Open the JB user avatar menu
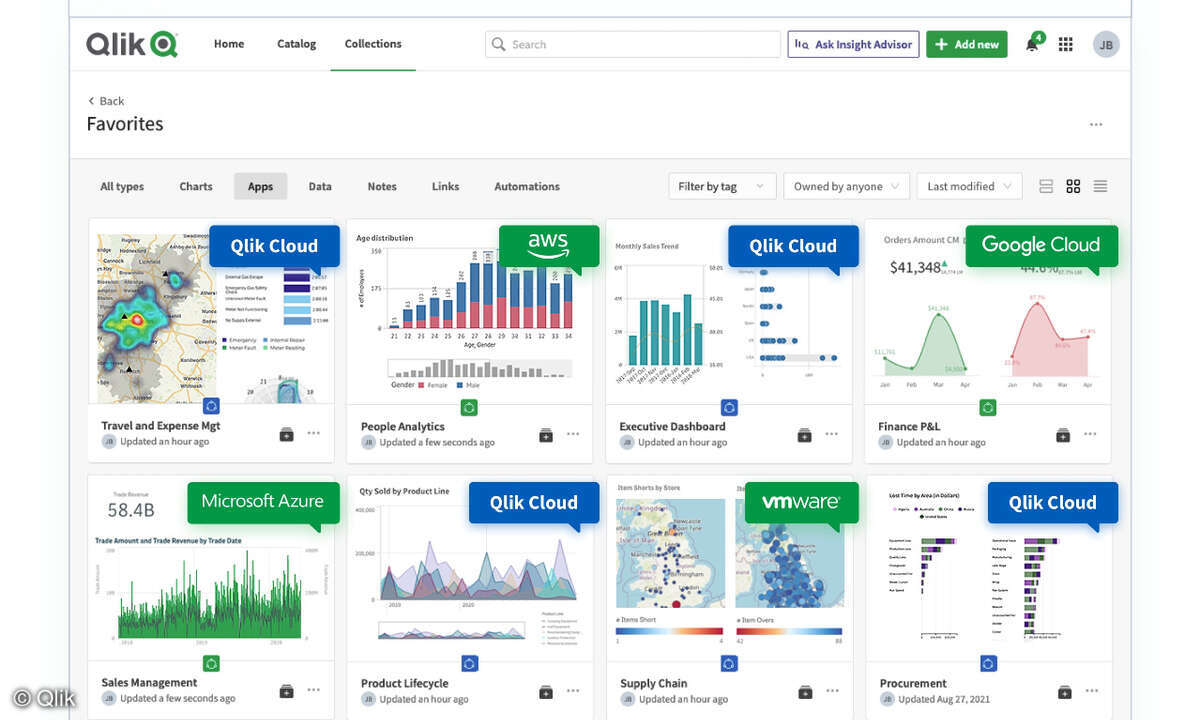1200x720 pixels. [1105, 44]
